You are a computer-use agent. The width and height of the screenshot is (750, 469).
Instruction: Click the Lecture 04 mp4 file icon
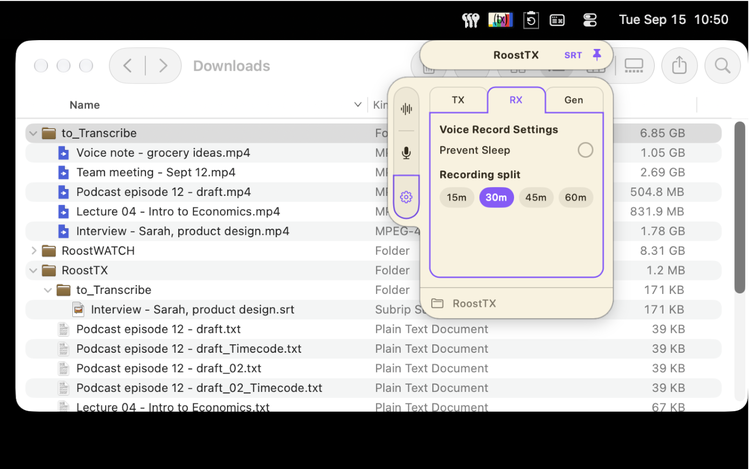pyautogui.click(x=63, y=212)
